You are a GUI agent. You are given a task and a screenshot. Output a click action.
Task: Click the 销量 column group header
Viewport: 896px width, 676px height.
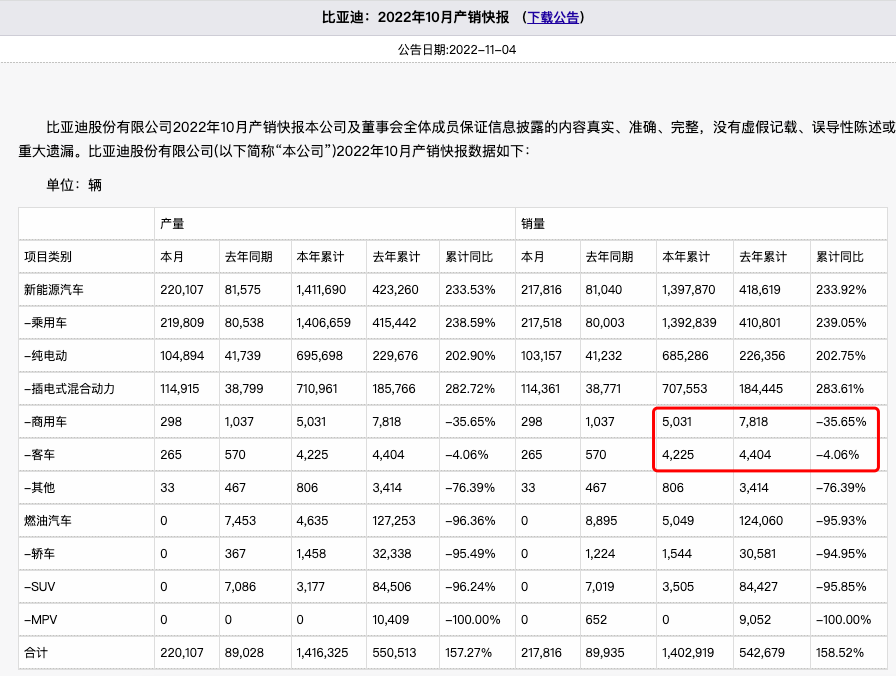point(533,224)
